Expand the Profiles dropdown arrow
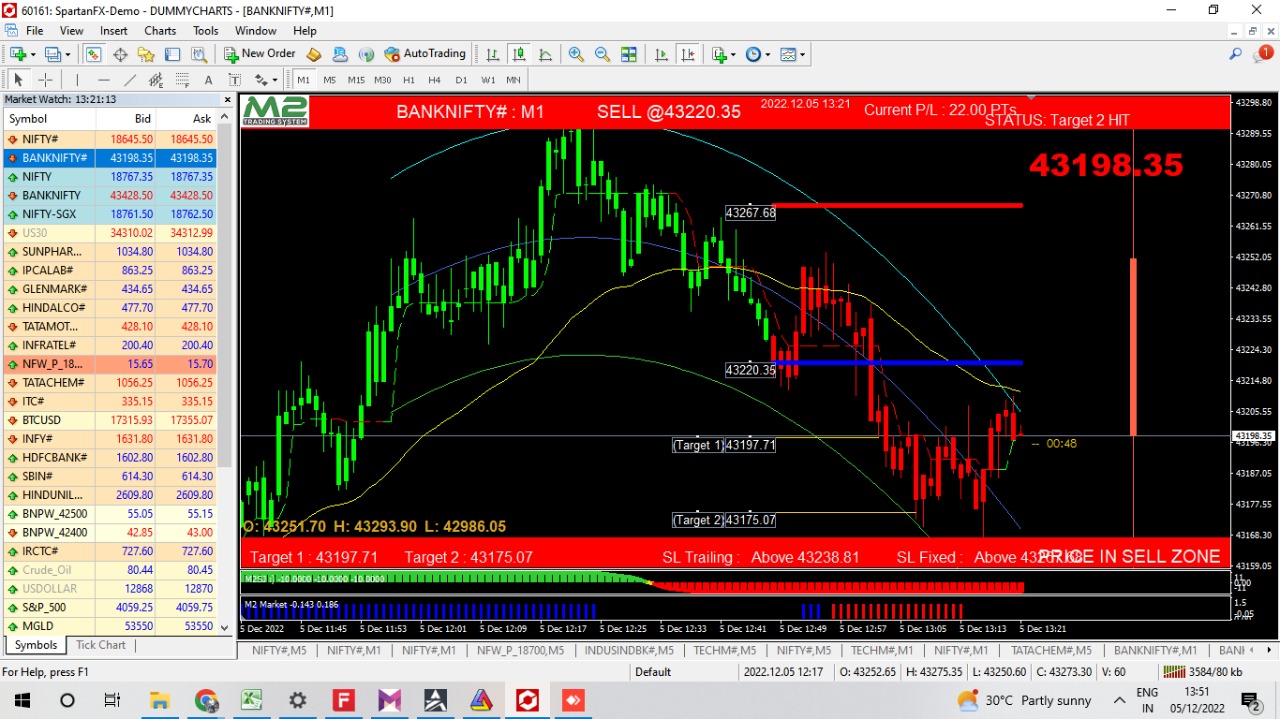This screenshot has height=719, width=1280. [x=68, y=54]
